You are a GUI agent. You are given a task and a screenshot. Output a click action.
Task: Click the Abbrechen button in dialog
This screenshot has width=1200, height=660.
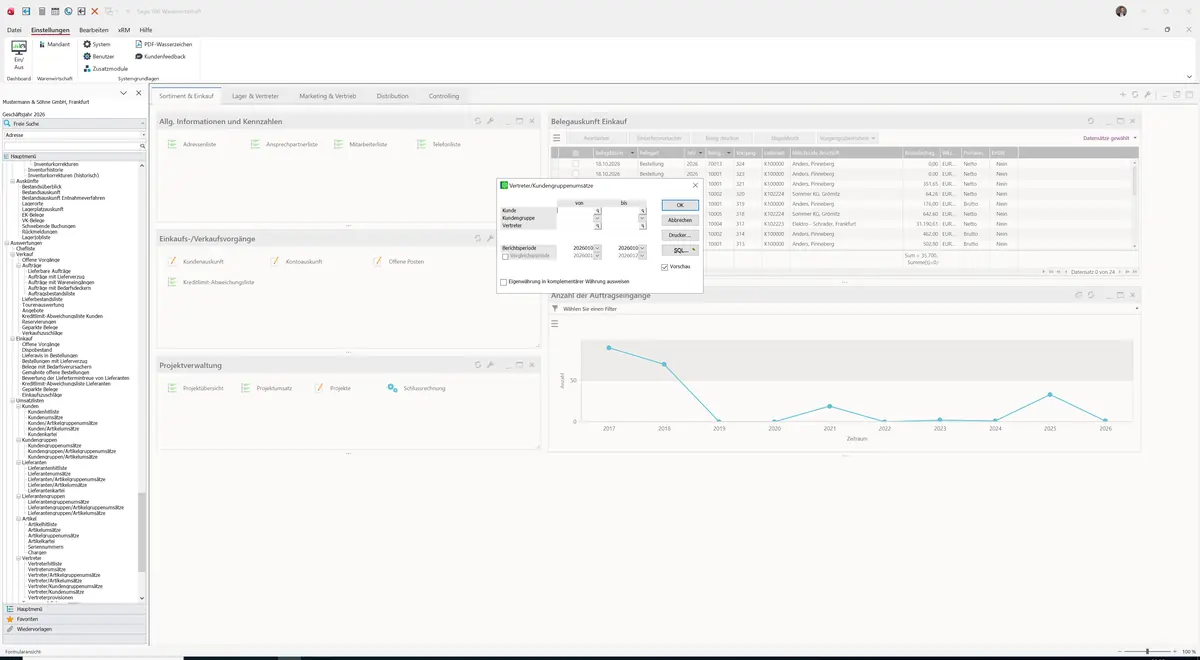[680, 220]
